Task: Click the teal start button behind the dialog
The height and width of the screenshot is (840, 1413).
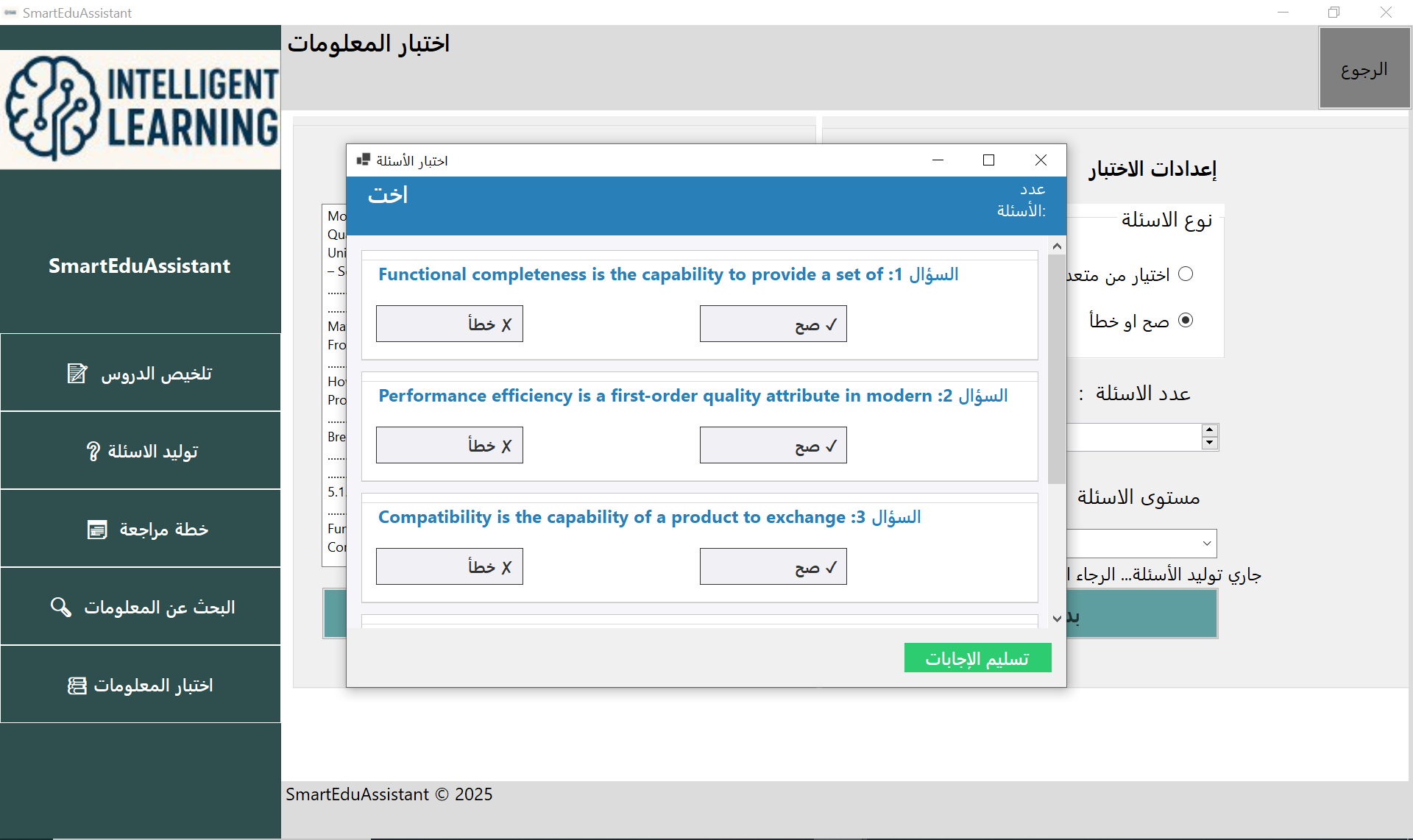Action: coord(1141,614)
